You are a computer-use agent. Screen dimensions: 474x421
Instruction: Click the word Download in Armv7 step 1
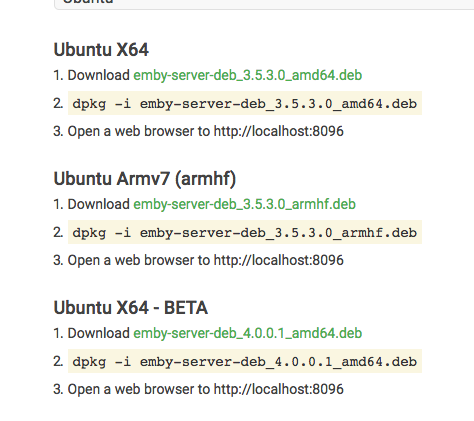[99, 204]
